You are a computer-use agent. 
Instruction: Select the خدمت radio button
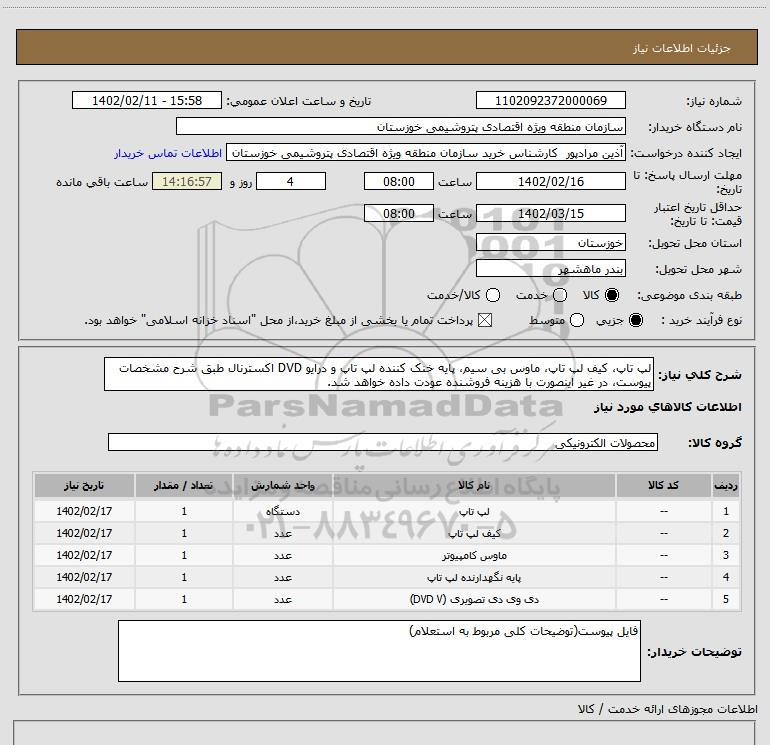(x=560, y=295)
